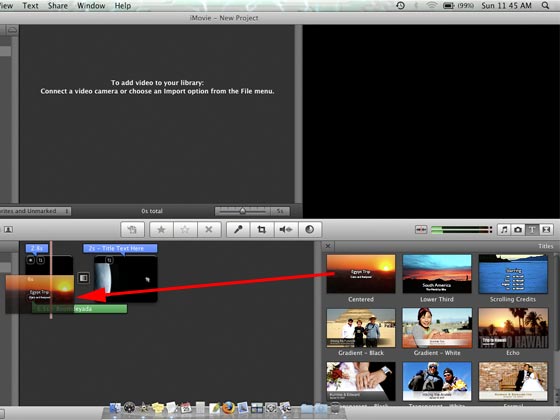Open crop badge on first project clip
This screenshot has height=420, width=560.
click(41, 260)
